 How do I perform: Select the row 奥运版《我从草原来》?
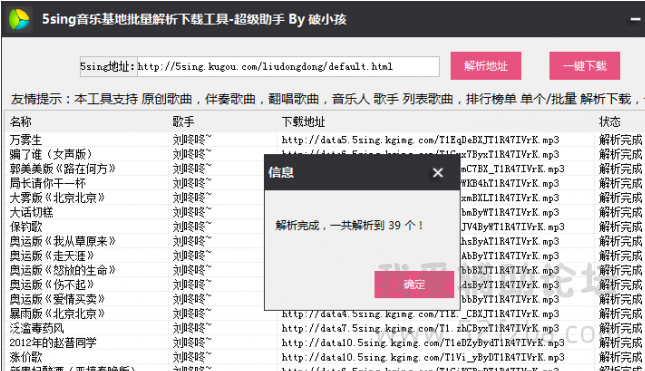(322, 241)
